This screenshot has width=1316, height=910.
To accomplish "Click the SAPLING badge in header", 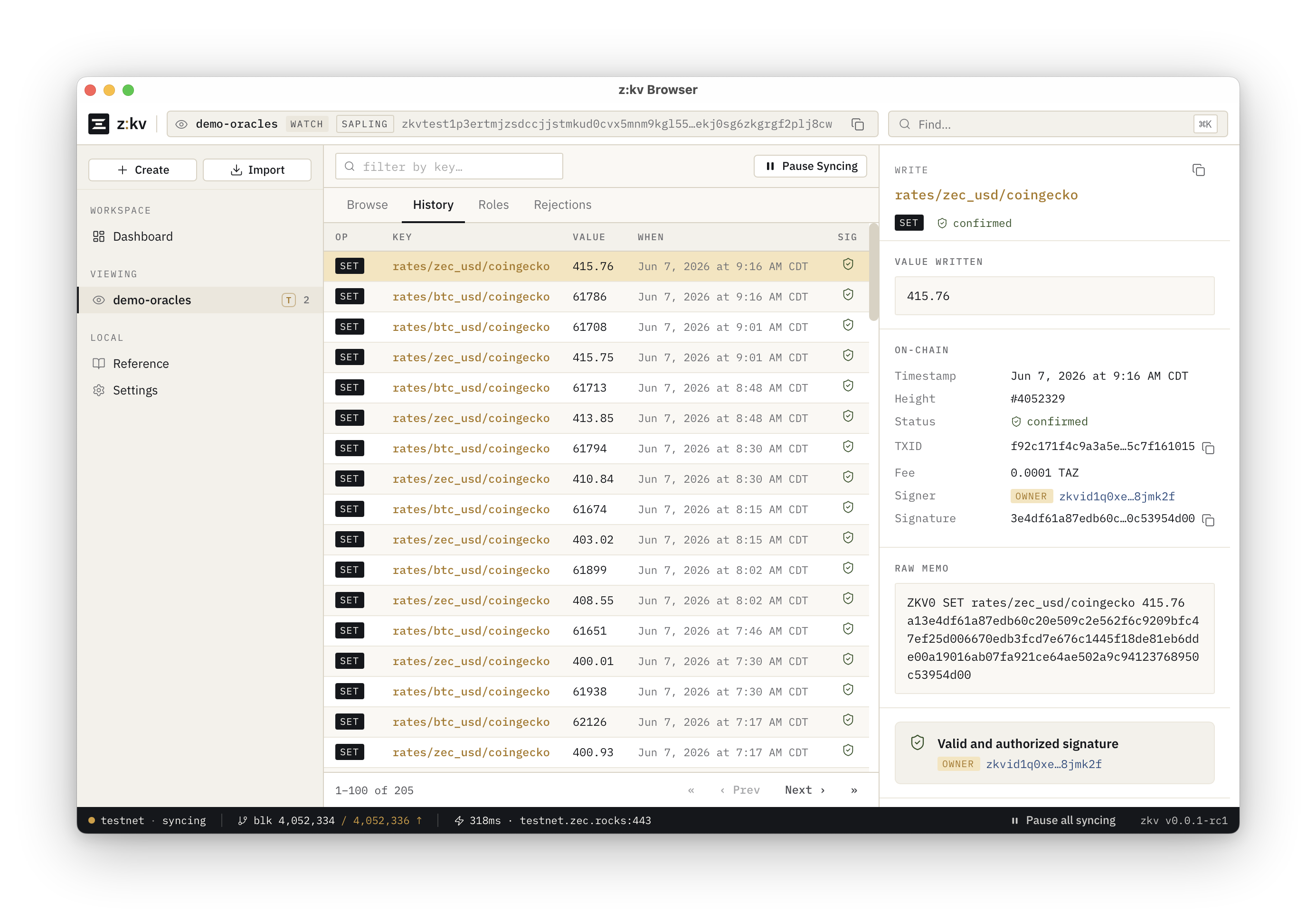I will pyautogui.click(x=365, y=124).
